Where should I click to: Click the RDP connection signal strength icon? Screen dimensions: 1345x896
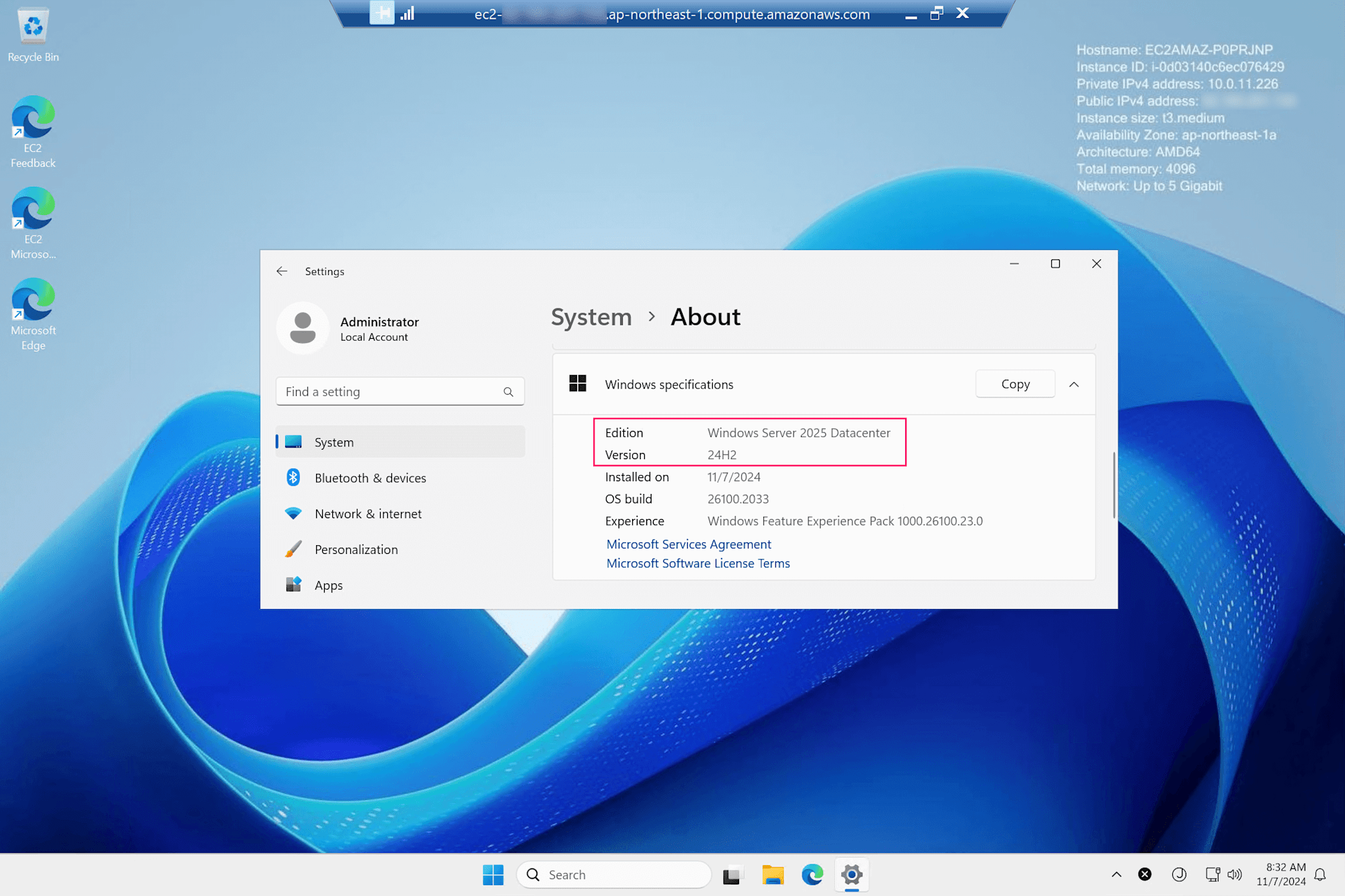pos(408,13)
